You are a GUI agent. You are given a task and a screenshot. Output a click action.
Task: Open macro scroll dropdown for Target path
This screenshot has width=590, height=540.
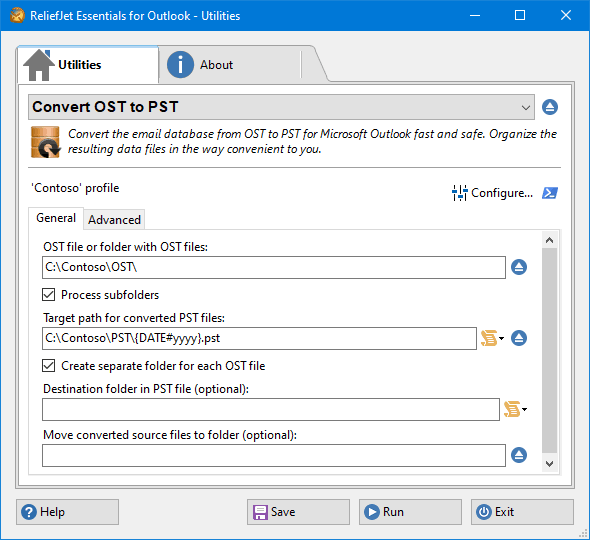coord(492,338)
